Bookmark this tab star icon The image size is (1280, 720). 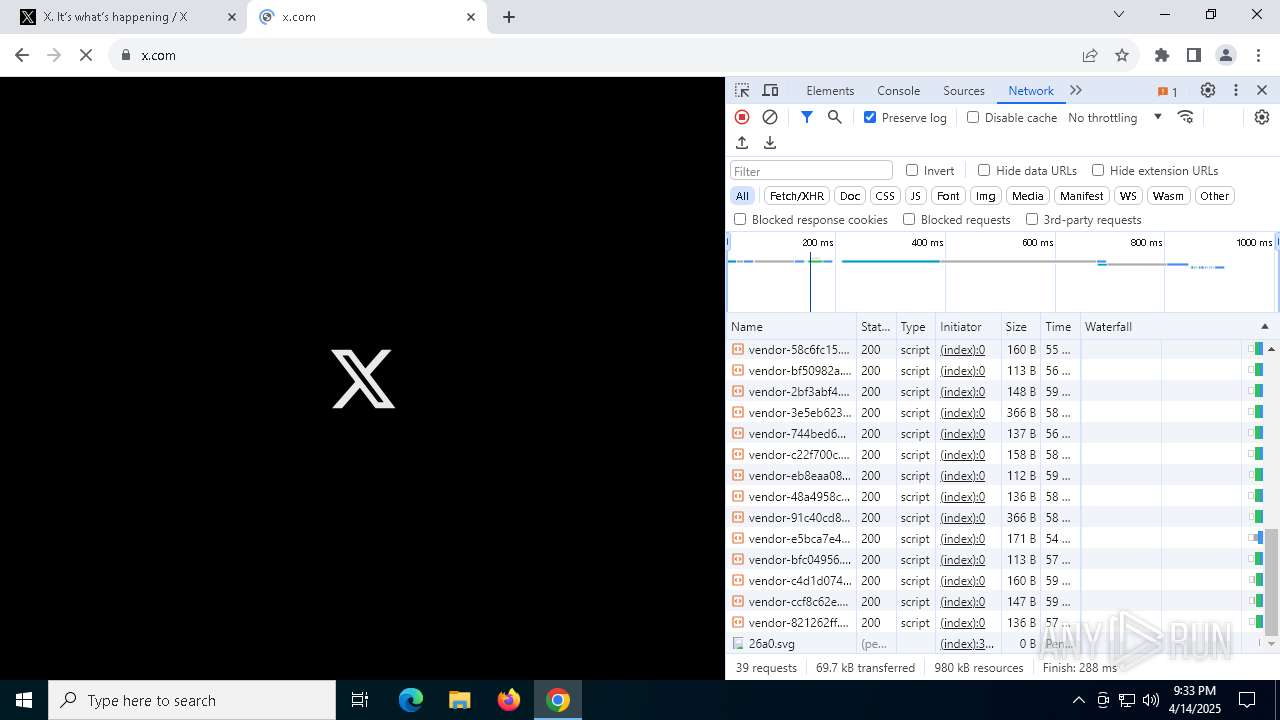pyautogui.click(x=1122, y=55)
